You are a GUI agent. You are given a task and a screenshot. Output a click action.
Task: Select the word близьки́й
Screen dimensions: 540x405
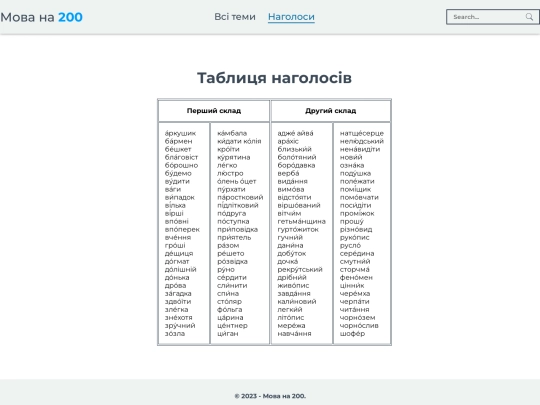[x=294, y=149]
